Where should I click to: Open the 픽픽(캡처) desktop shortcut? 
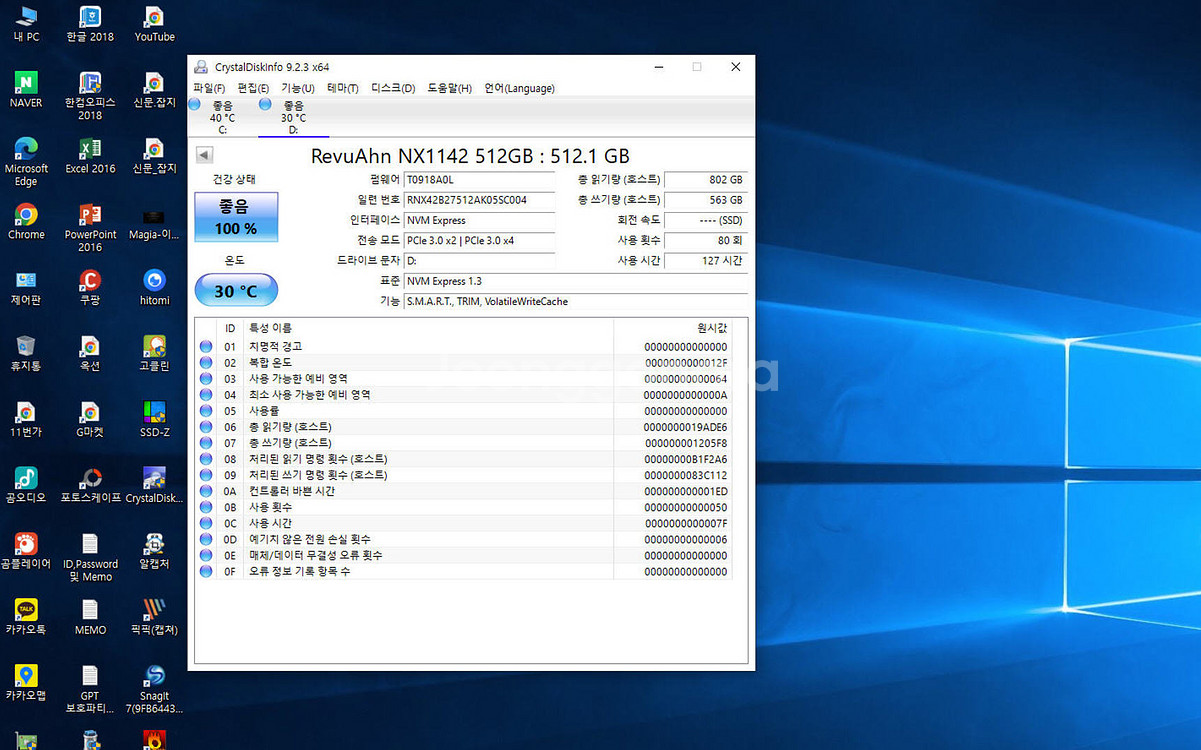tap(154, 617)
